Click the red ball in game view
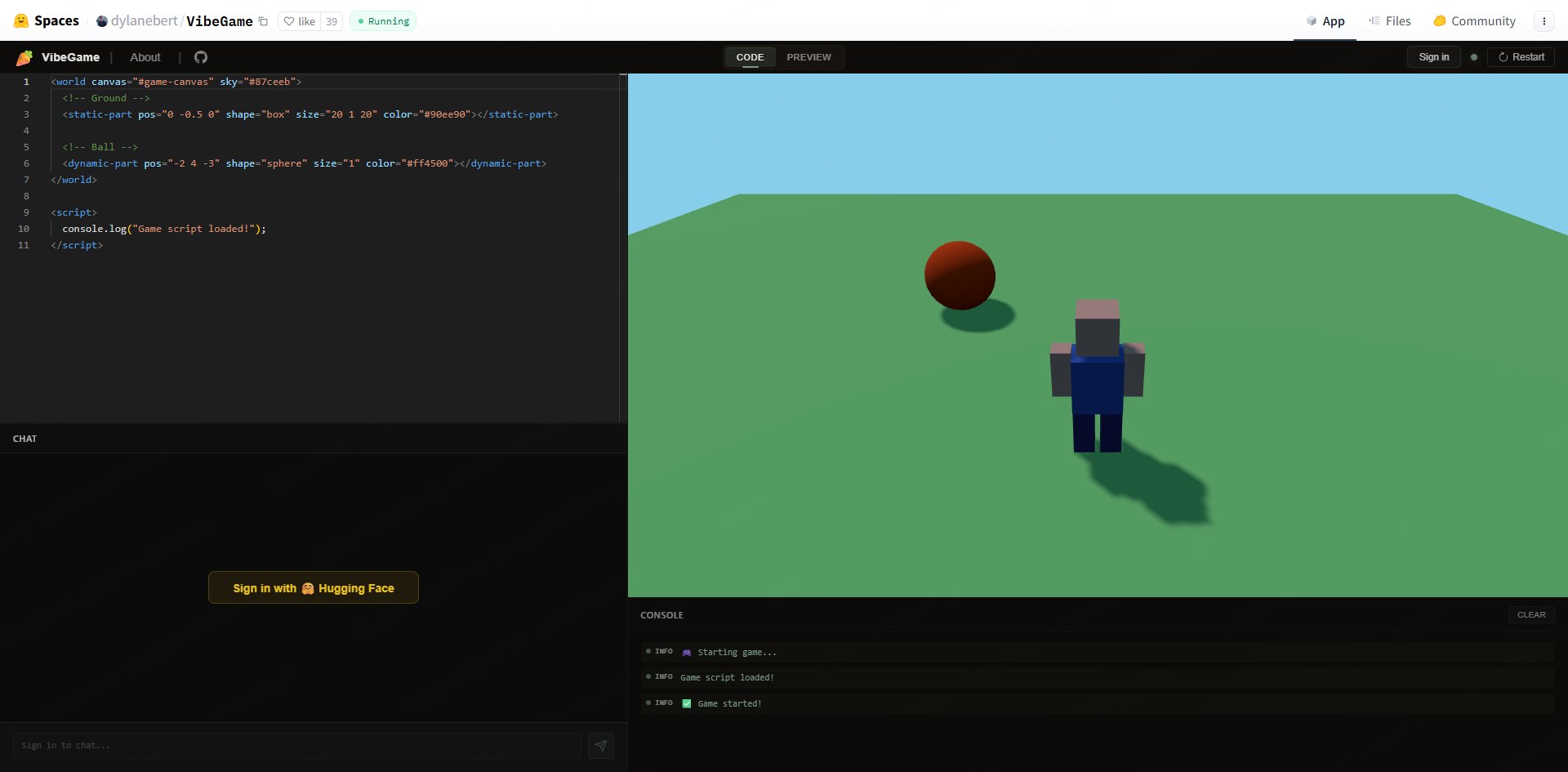 960,275
